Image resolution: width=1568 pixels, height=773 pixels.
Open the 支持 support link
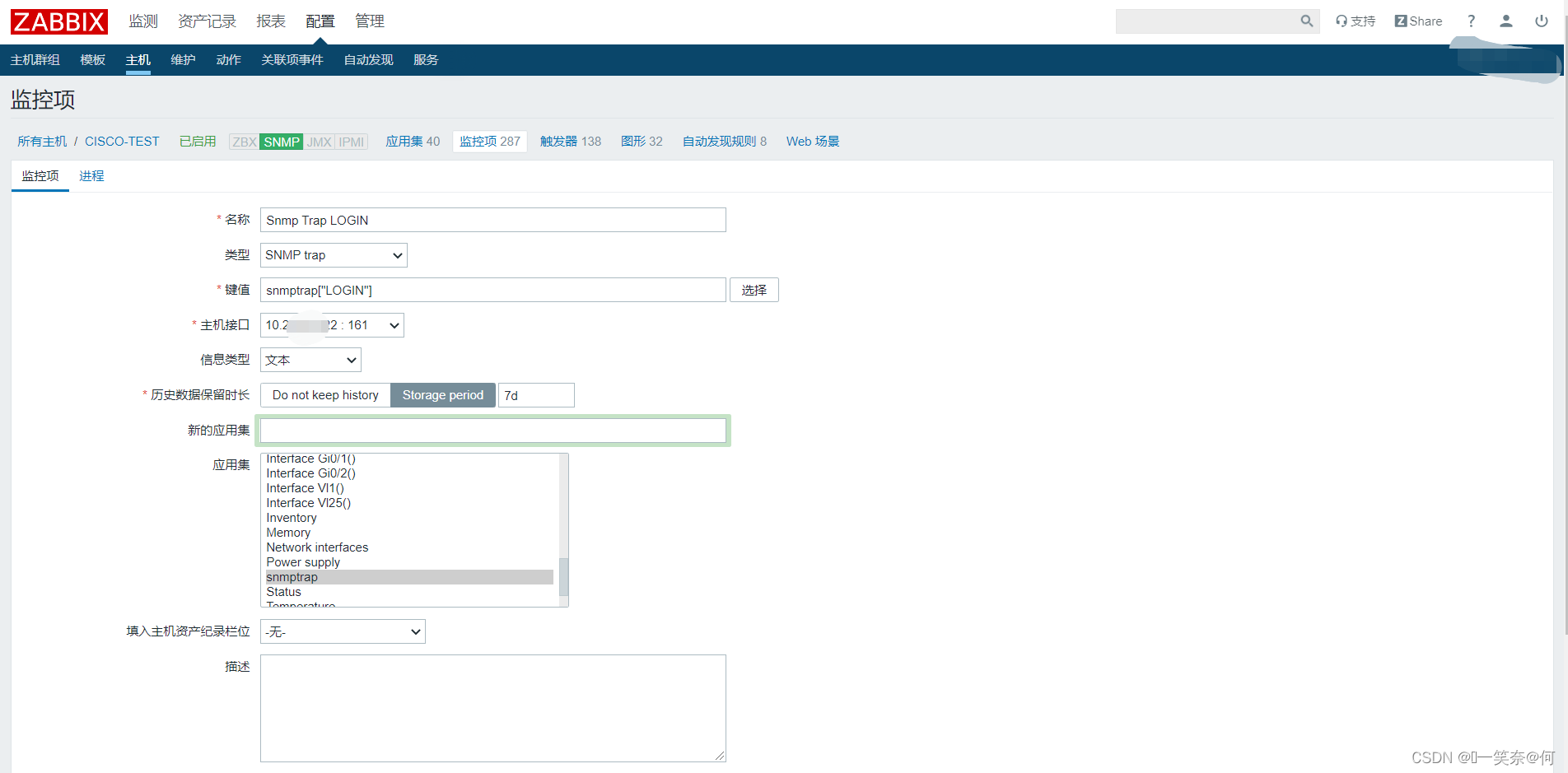[x=1356, y=21]
